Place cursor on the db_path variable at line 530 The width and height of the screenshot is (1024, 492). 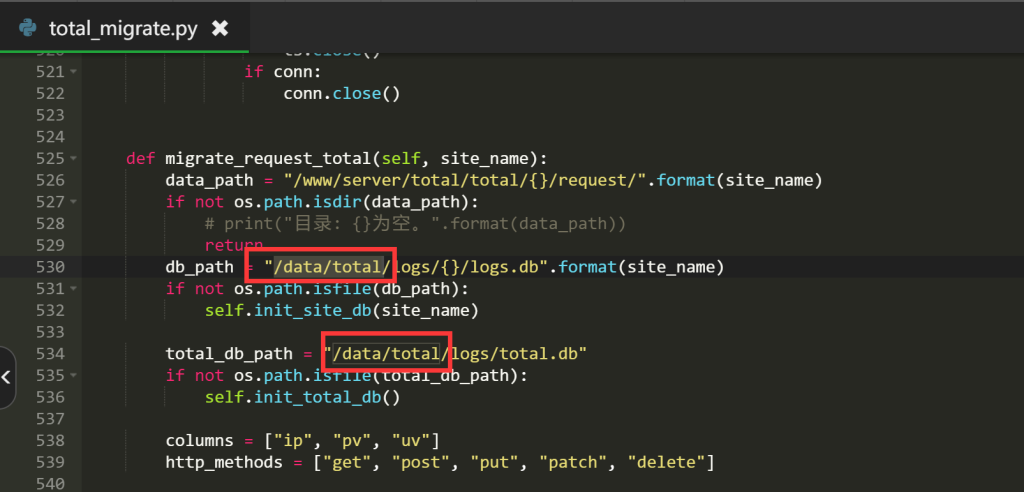[x=200, y=267]
